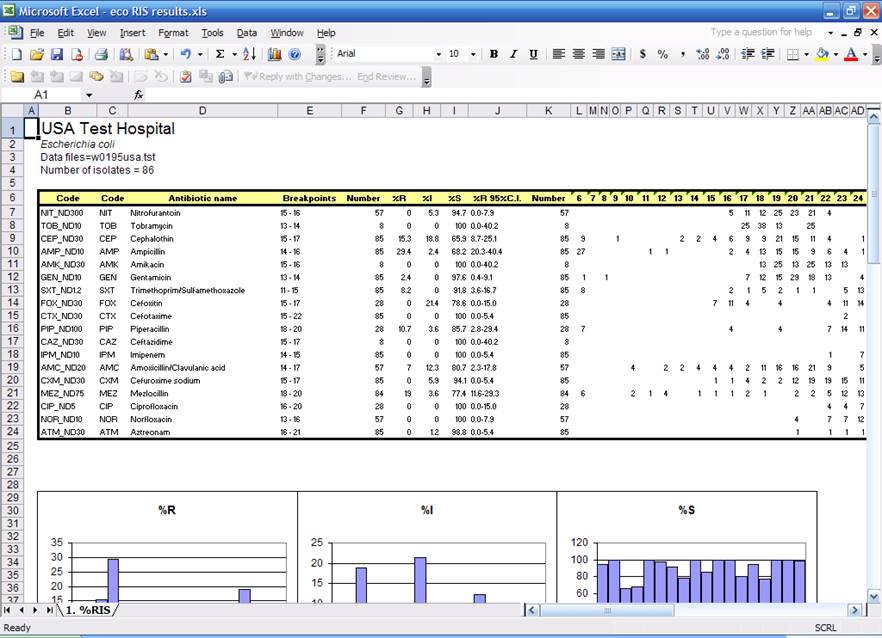The image size is (882, 638).
Task: Click the 'Type a question for help' box
Action: coord(762,32)
